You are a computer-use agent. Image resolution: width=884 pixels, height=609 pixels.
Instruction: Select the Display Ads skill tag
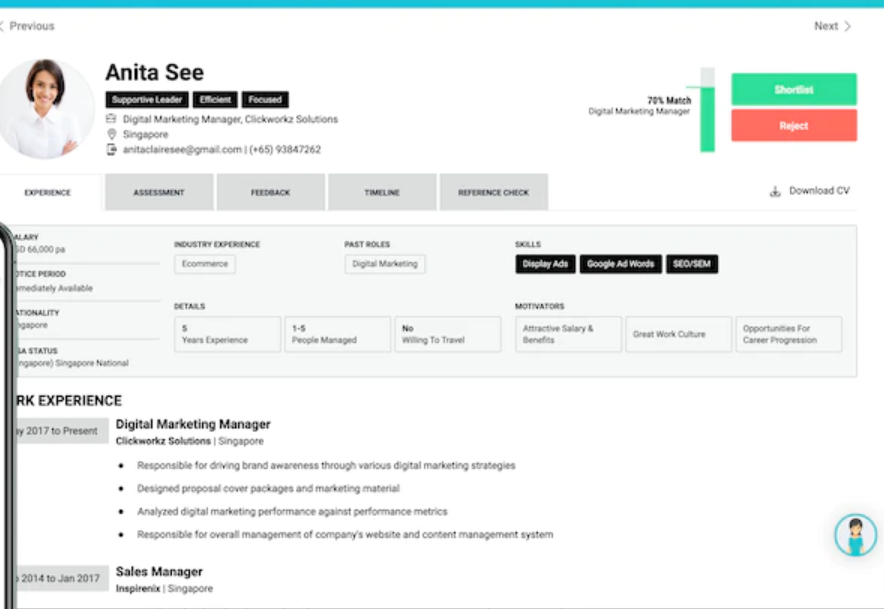tap(545, 264)
